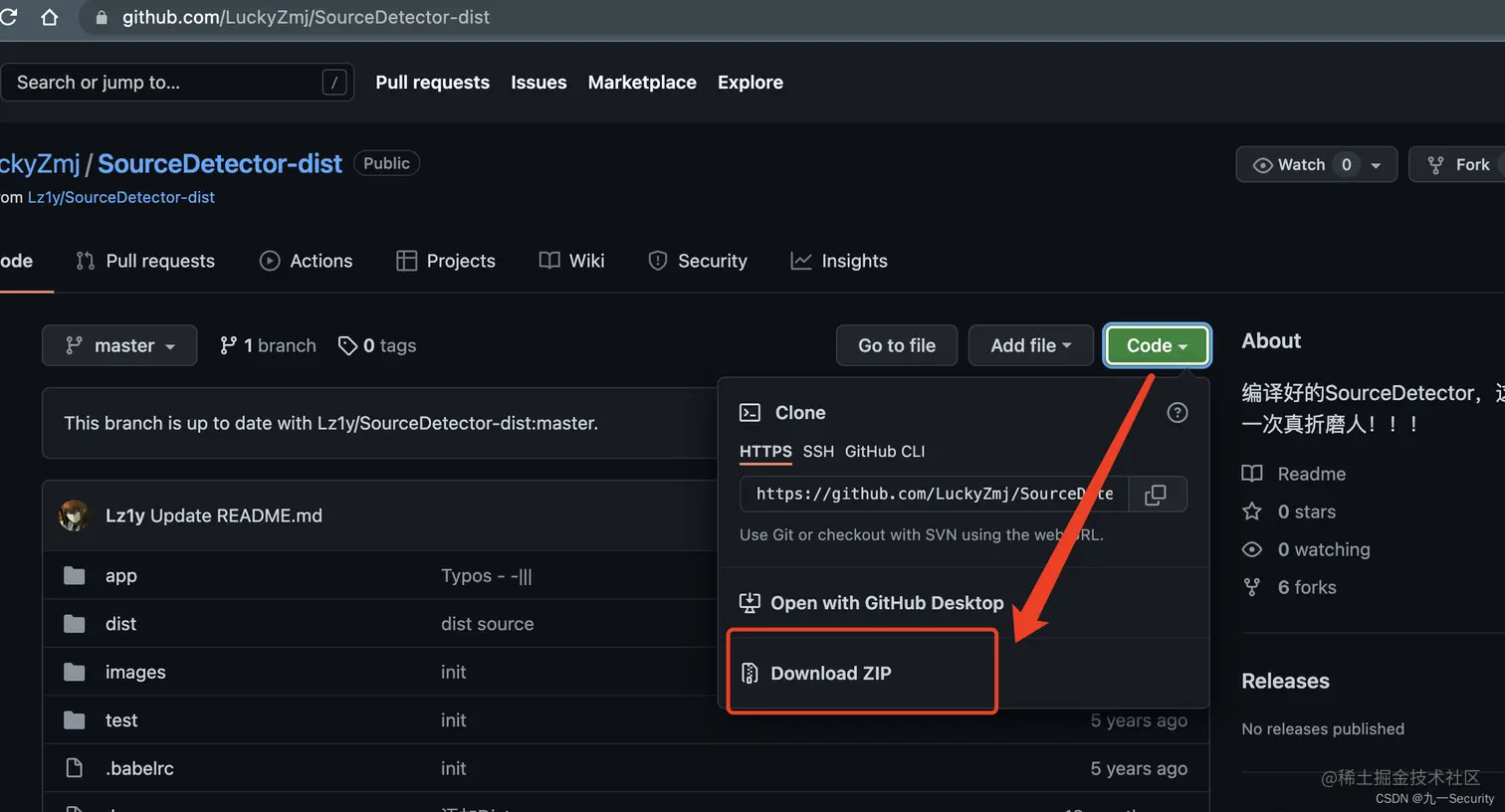Select the SSH clone tab
Image resolution: width=1505 pixels, height=812 pixels.
818,452
